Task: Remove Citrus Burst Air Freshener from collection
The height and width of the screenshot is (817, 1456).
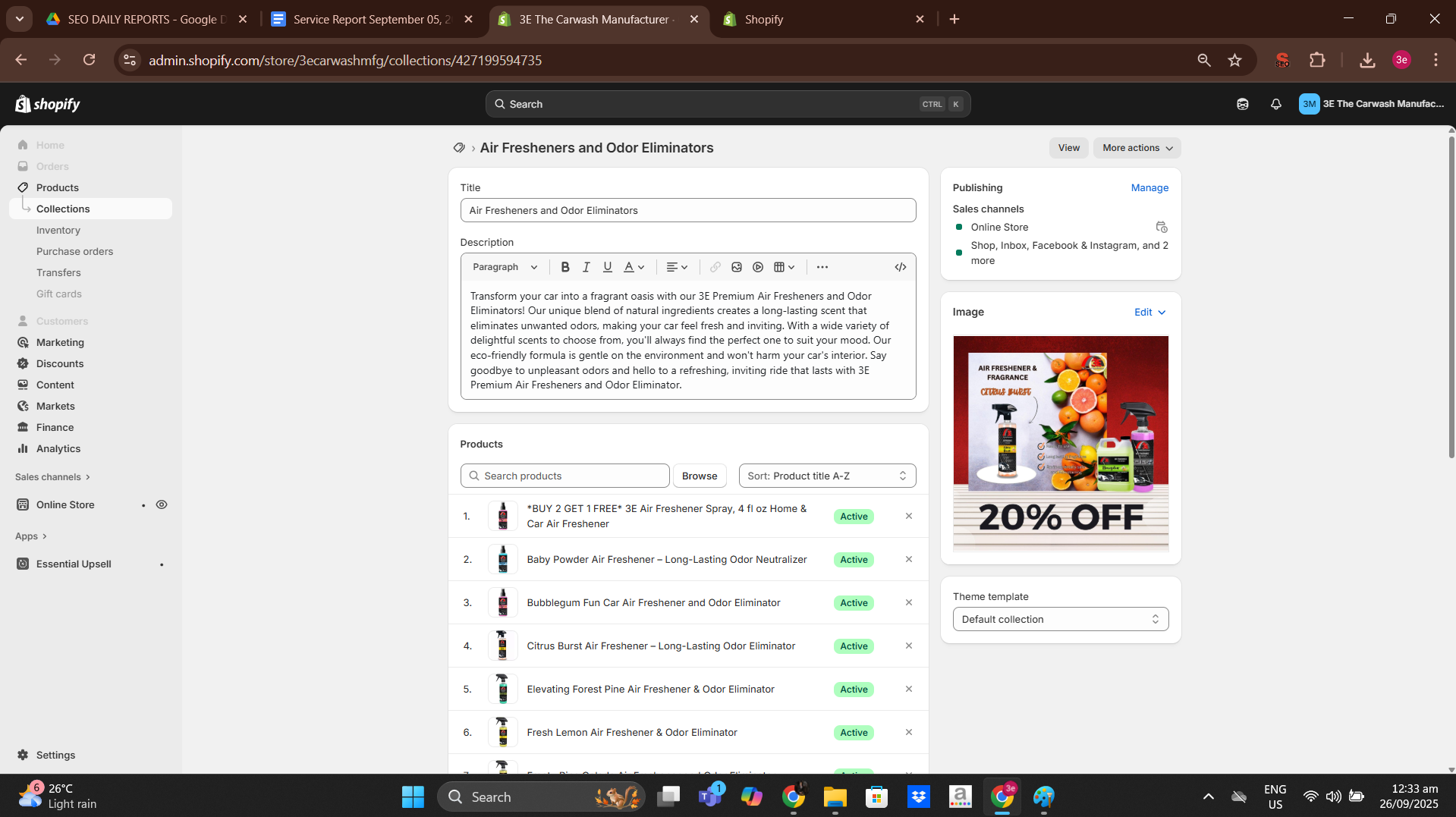Action: [908, 646]
